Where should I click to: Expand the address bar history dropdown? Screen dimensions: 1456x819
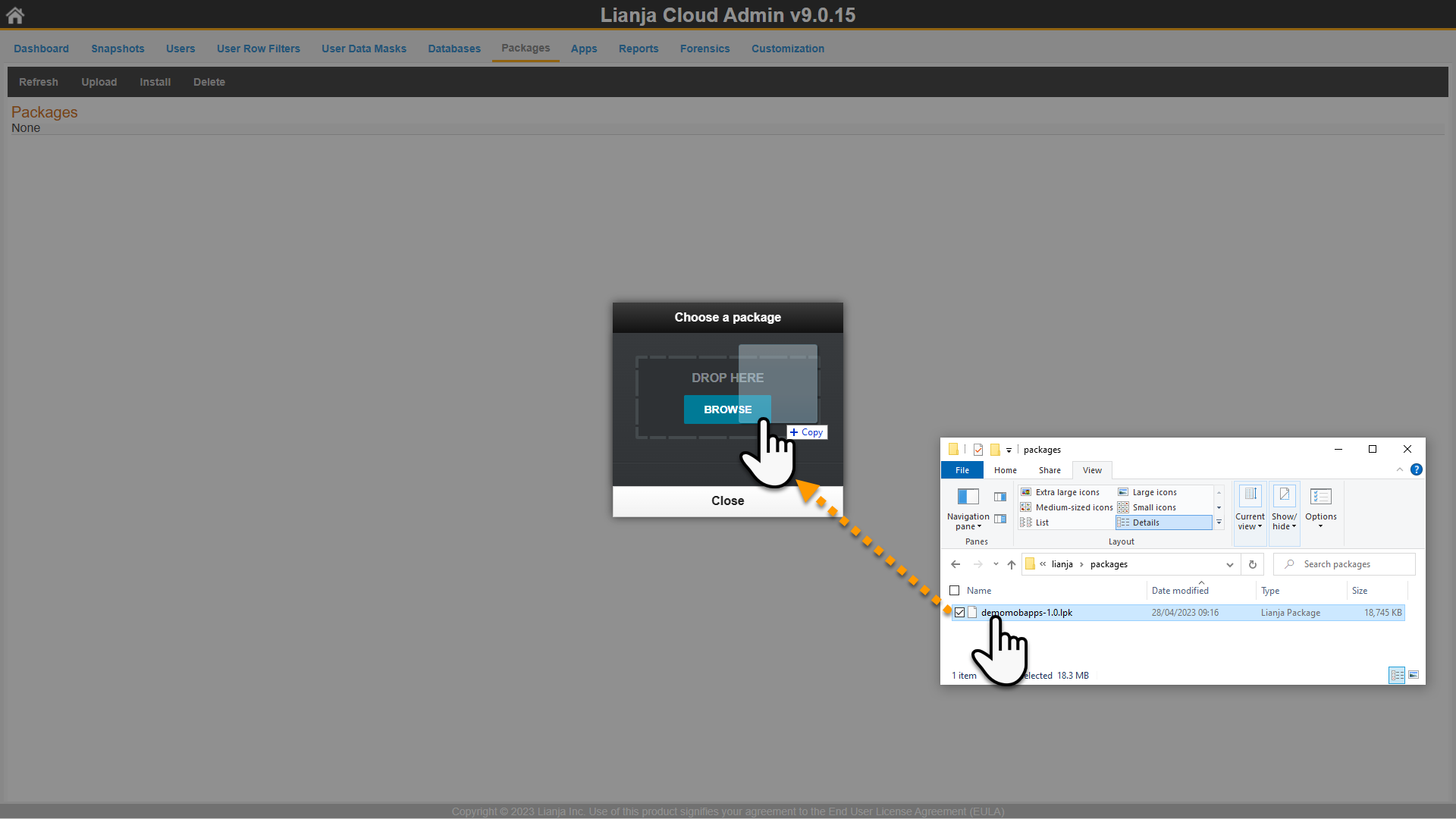tap(1229, 564)
